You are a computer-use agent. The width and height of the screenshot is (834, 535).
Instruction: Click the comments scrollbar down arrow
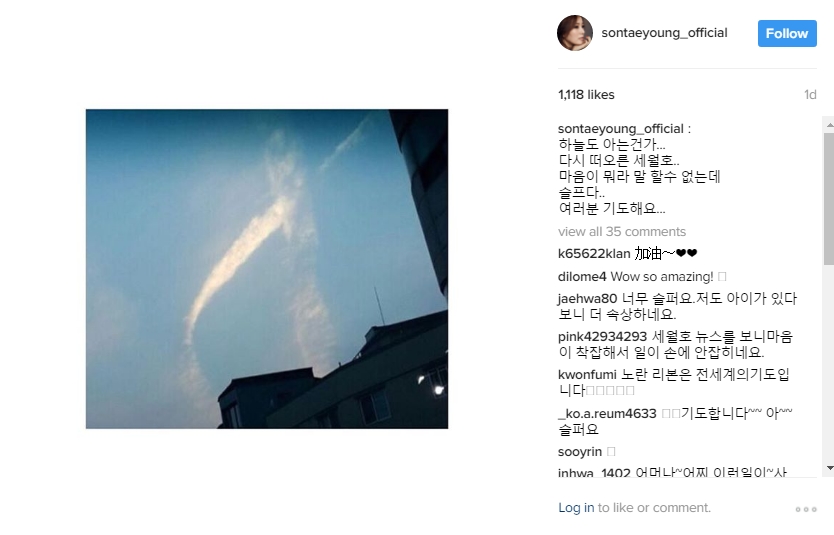pyautogui.click(x=829, y=468)
